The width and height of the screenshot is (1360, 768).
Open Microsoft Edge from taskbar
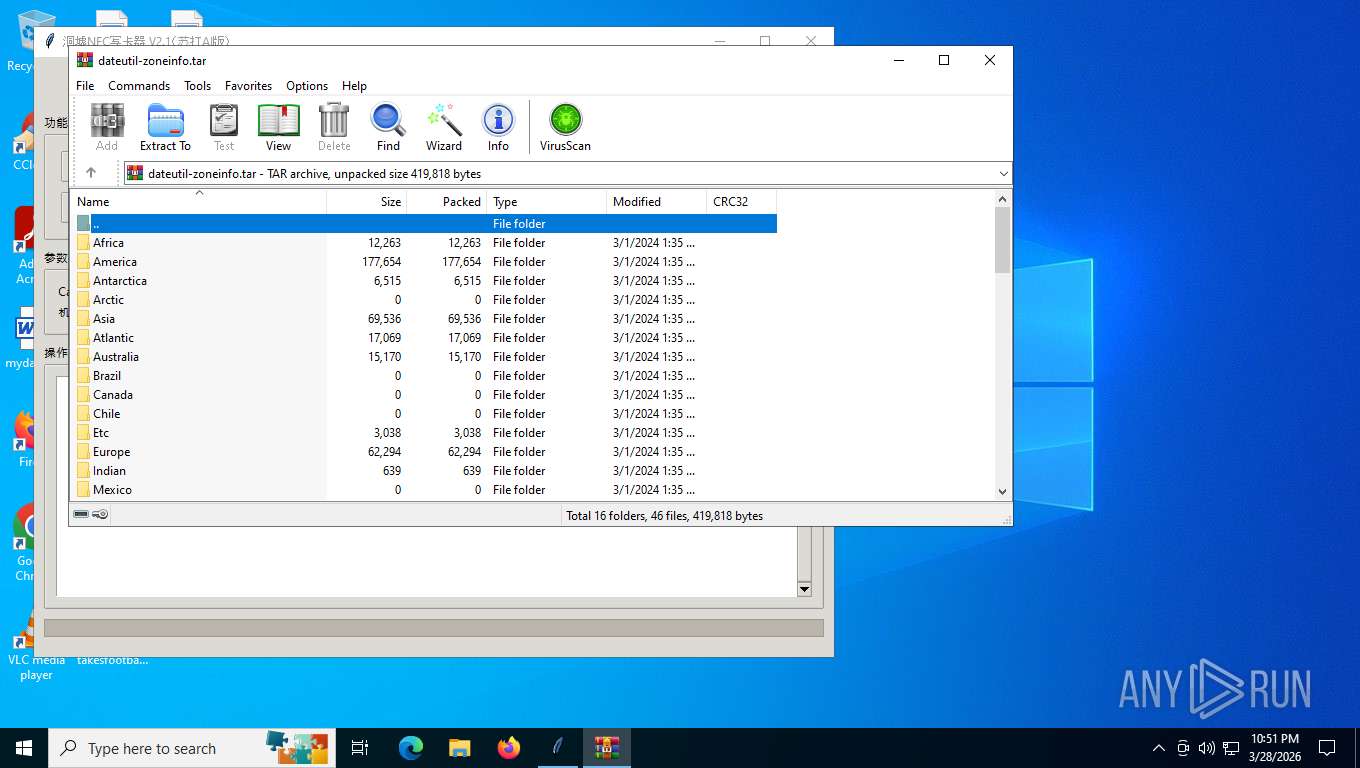(x=410, y=748)
